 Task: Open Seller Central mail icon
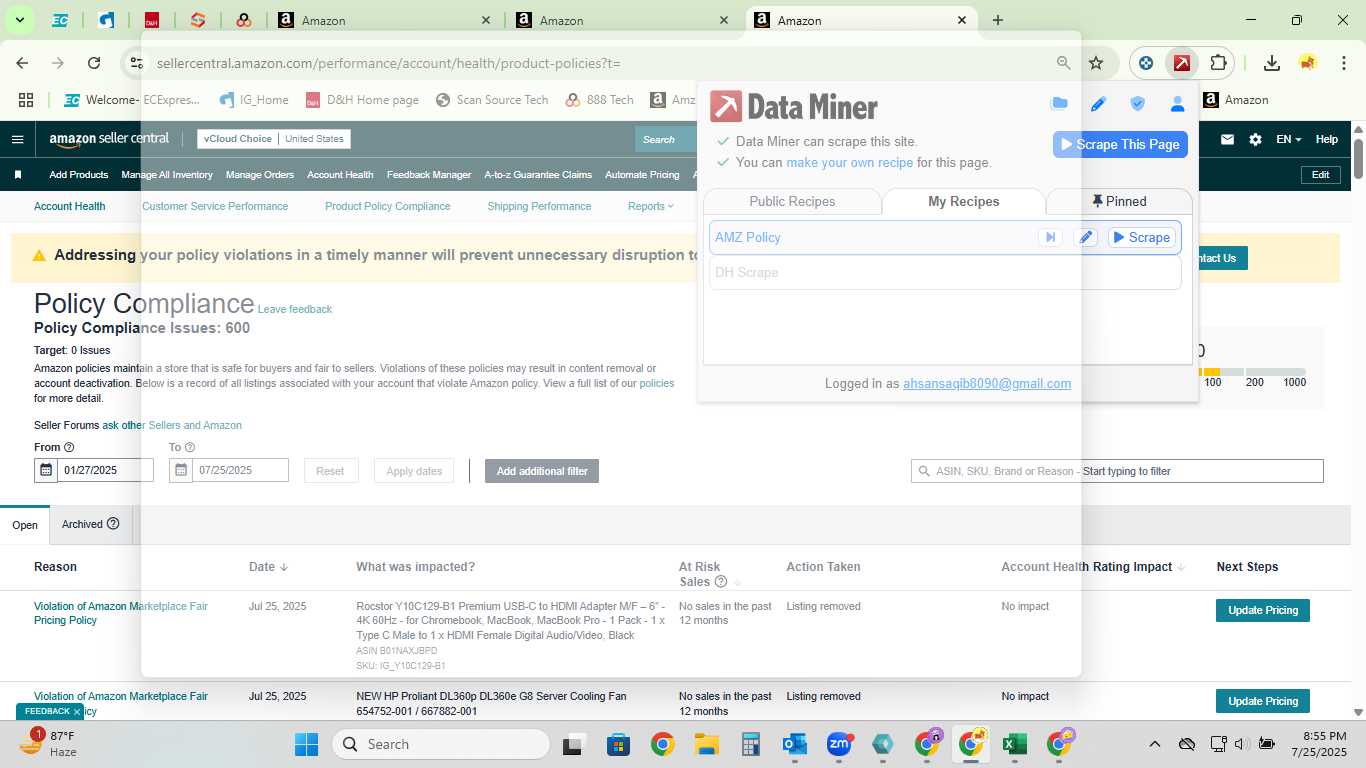pyautogui.click(x=1227, y=139)
